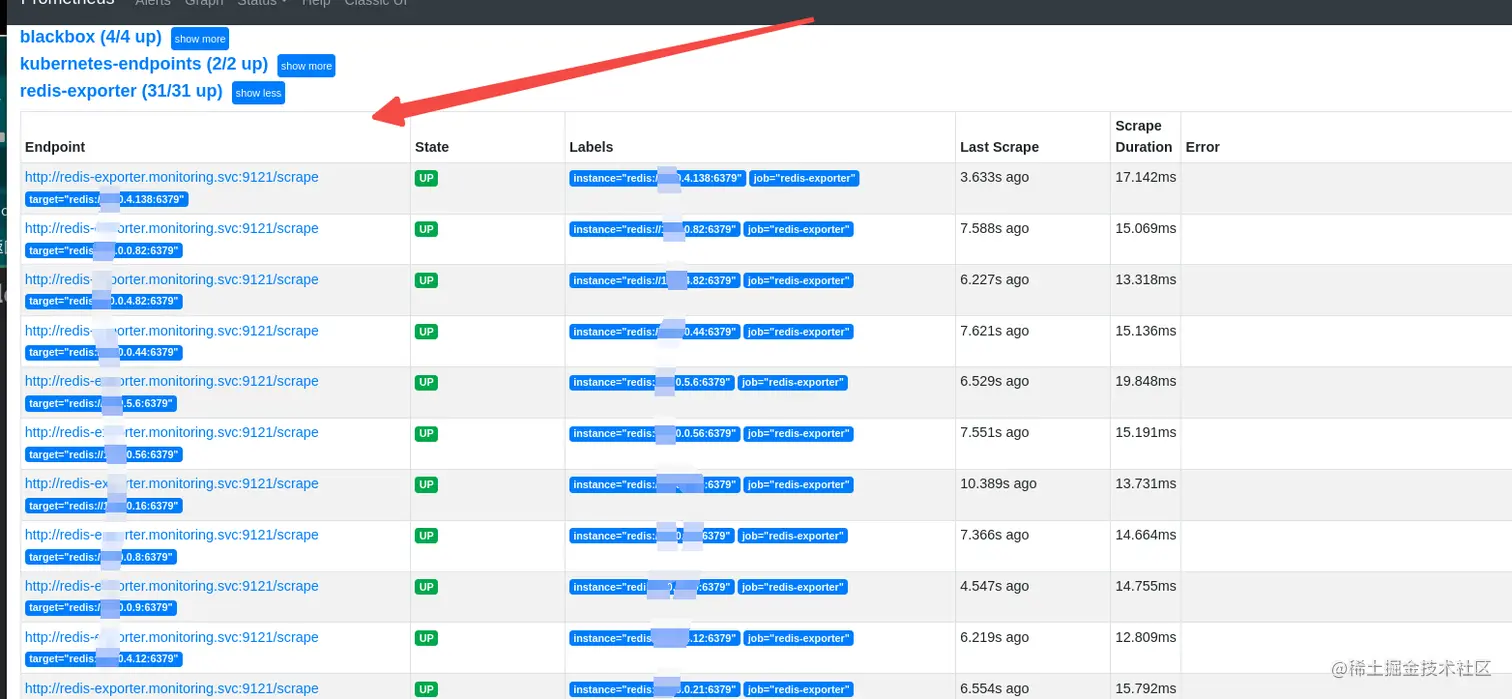This screenshot has width=1512, height=699.
Task: Open scrape URL in the 6.219s ago row
Action: (172, 637)
